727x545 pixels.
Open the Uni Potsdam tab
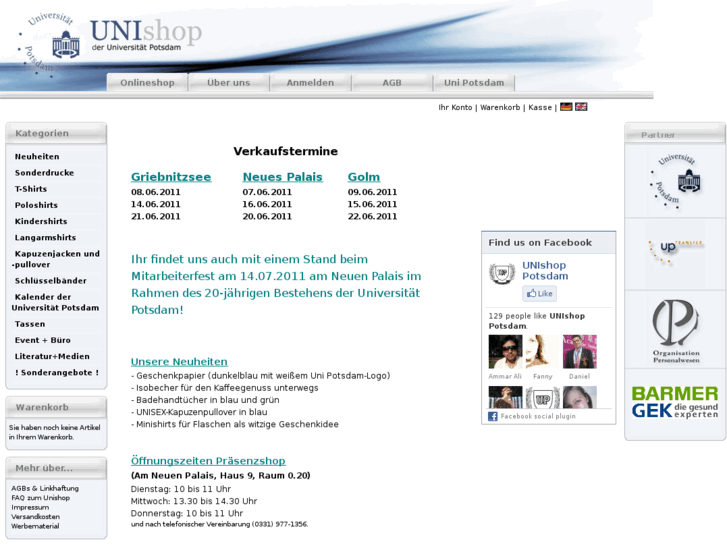click(x=474, y=83)
